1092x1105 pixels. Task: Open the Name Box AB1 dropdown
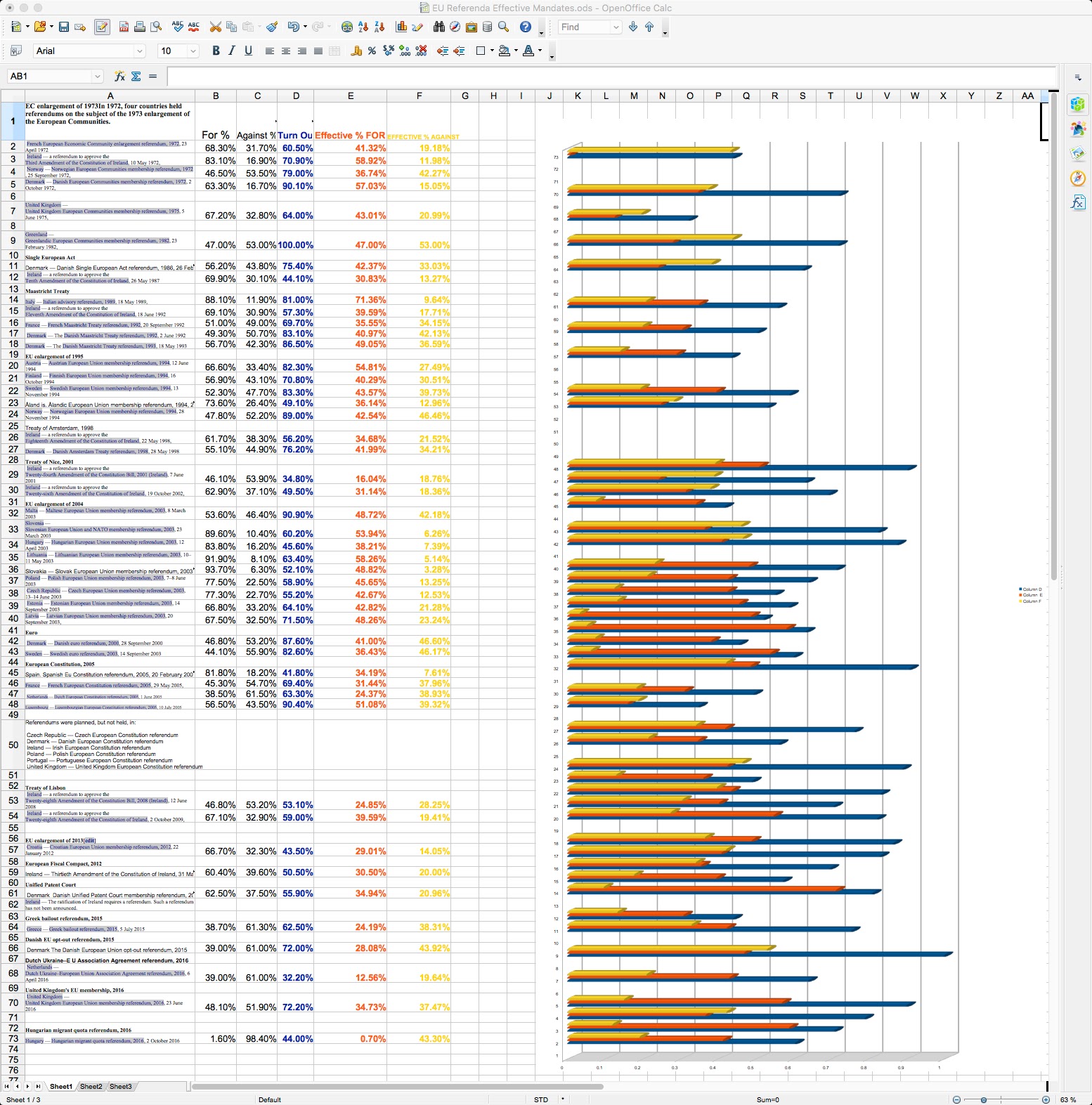point(98,76)
